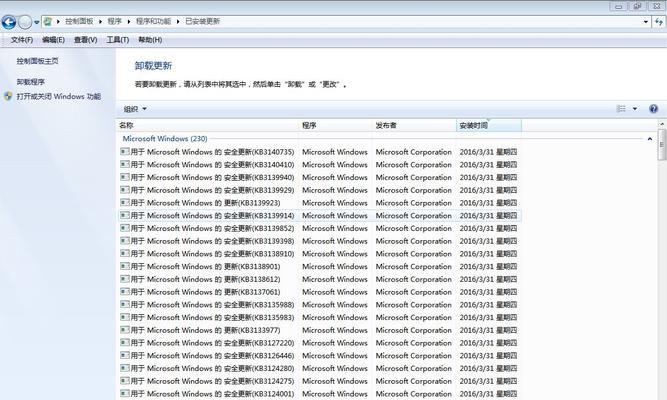Collapse the Microsoft Windows (230) group
Viewport: 667px width, 400px height.
[650, 139]
